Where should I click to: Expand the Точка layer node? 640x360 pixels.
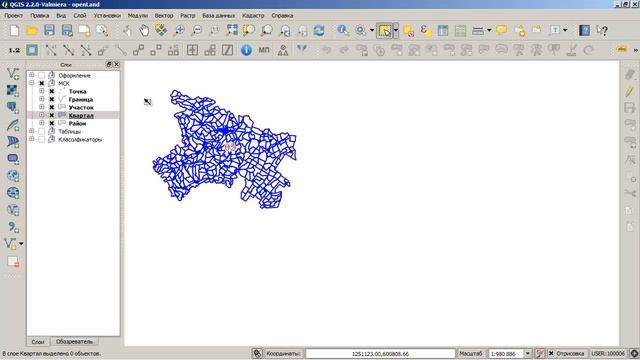(x=42, y=91)
